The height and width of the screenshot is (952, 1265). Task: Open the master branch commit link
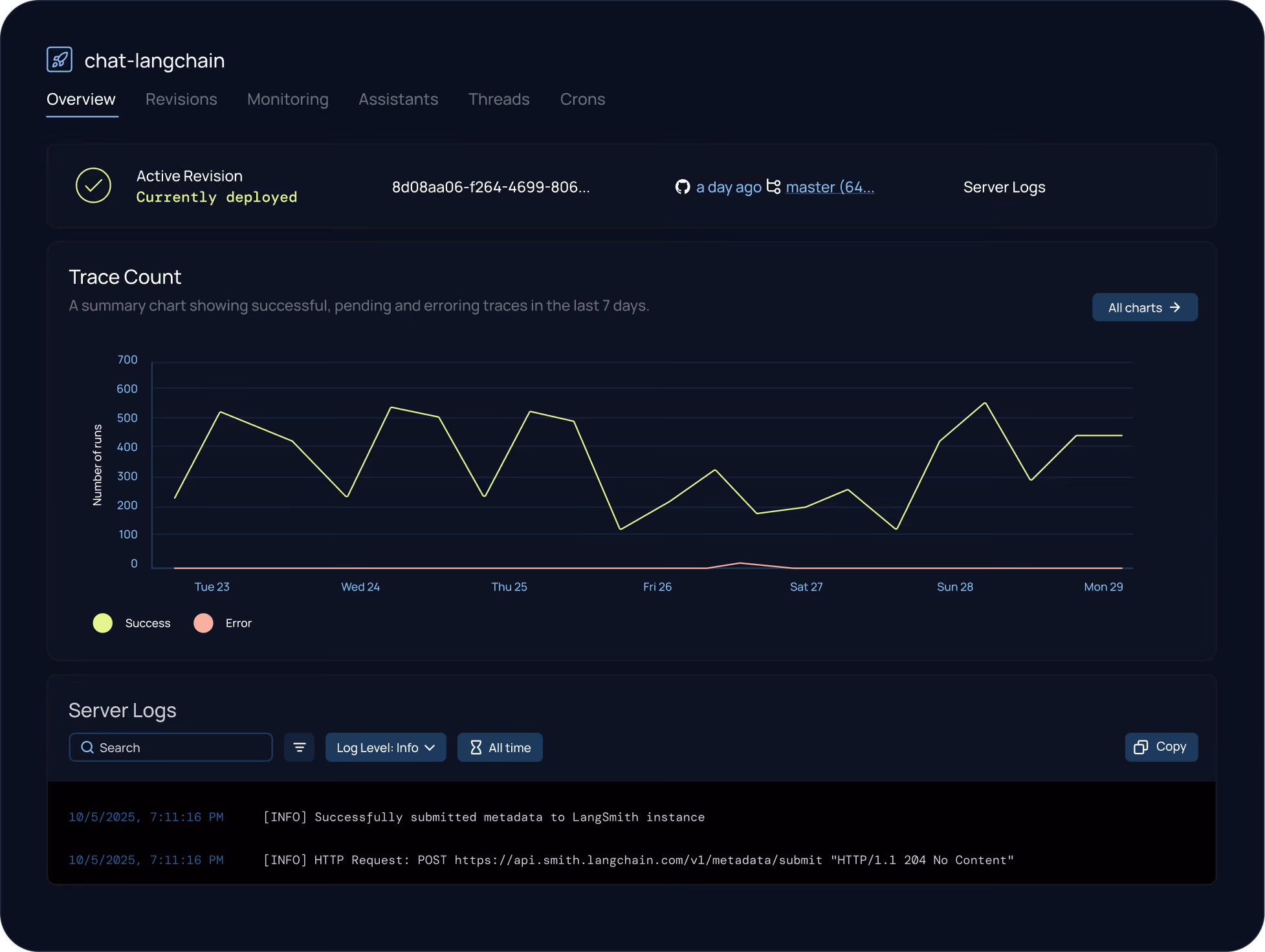pyautogui.click(x=830, y=187)
